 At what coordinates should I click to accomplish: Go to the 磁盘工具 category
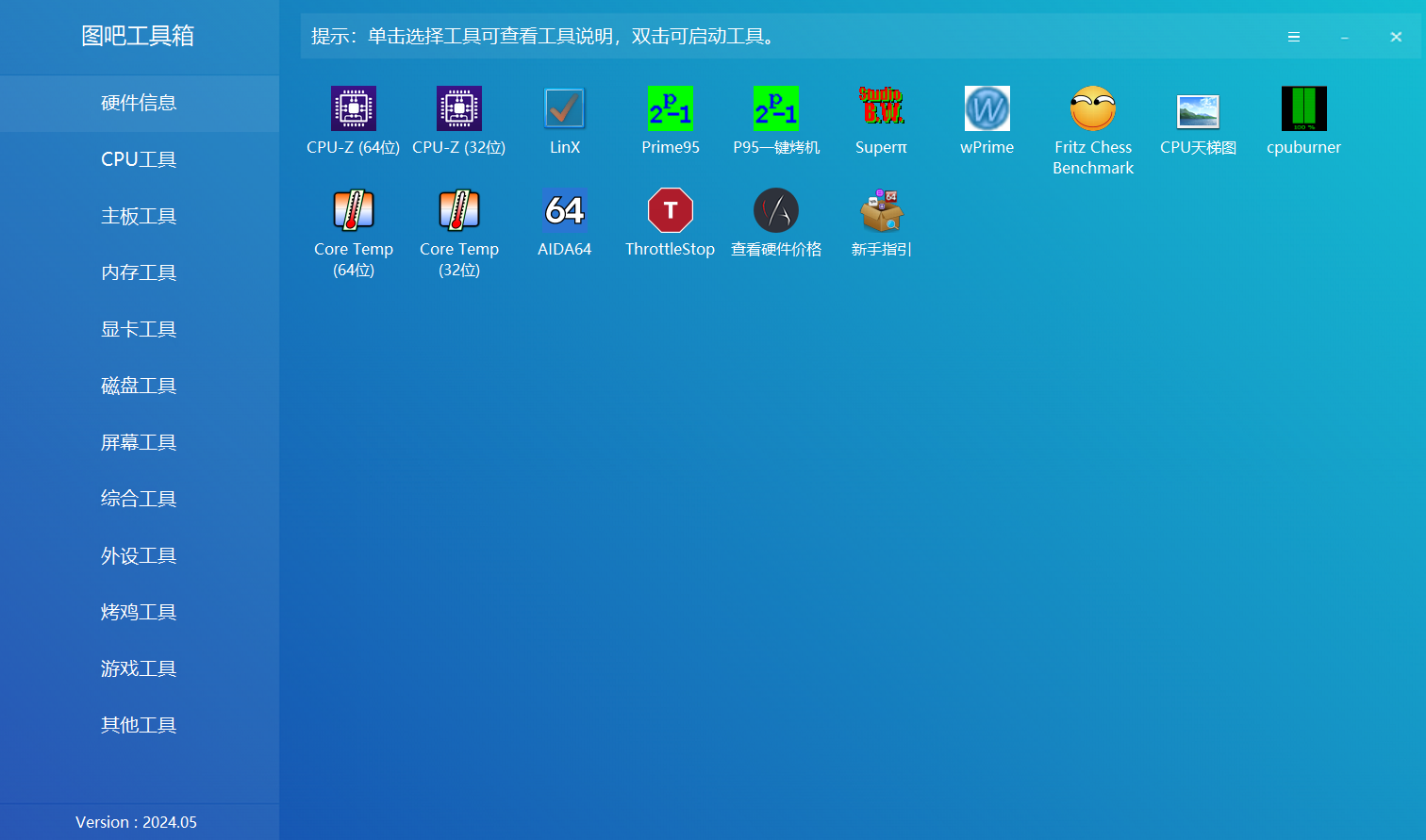click(x=140, y=386)
